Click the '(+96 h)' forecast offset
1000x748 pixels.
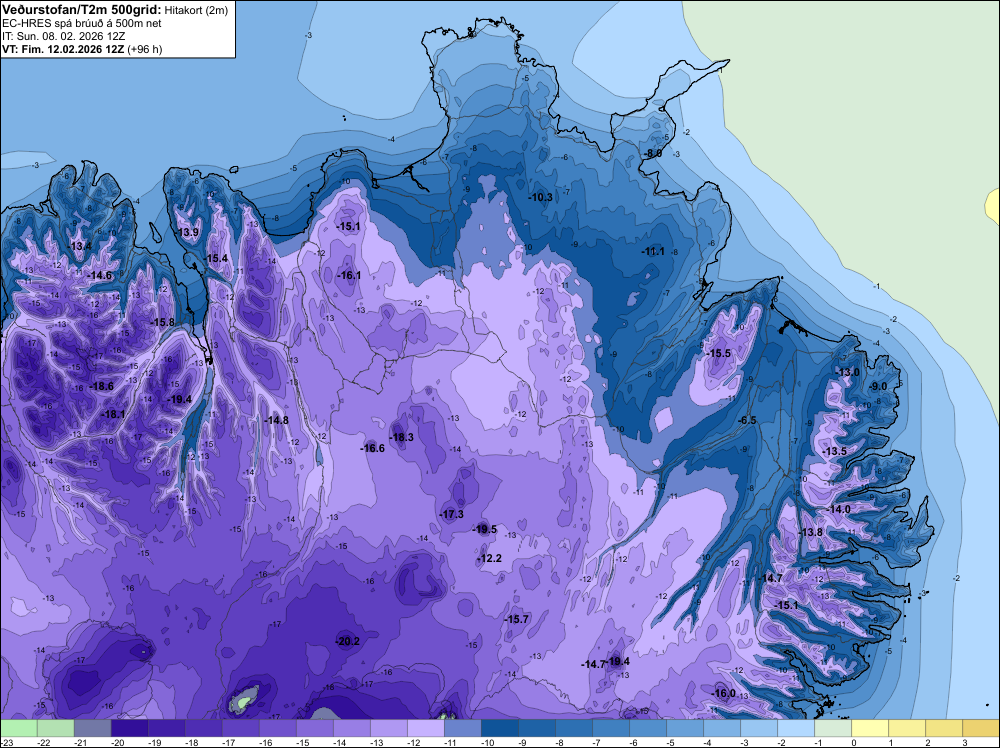[x=145, y=49]
